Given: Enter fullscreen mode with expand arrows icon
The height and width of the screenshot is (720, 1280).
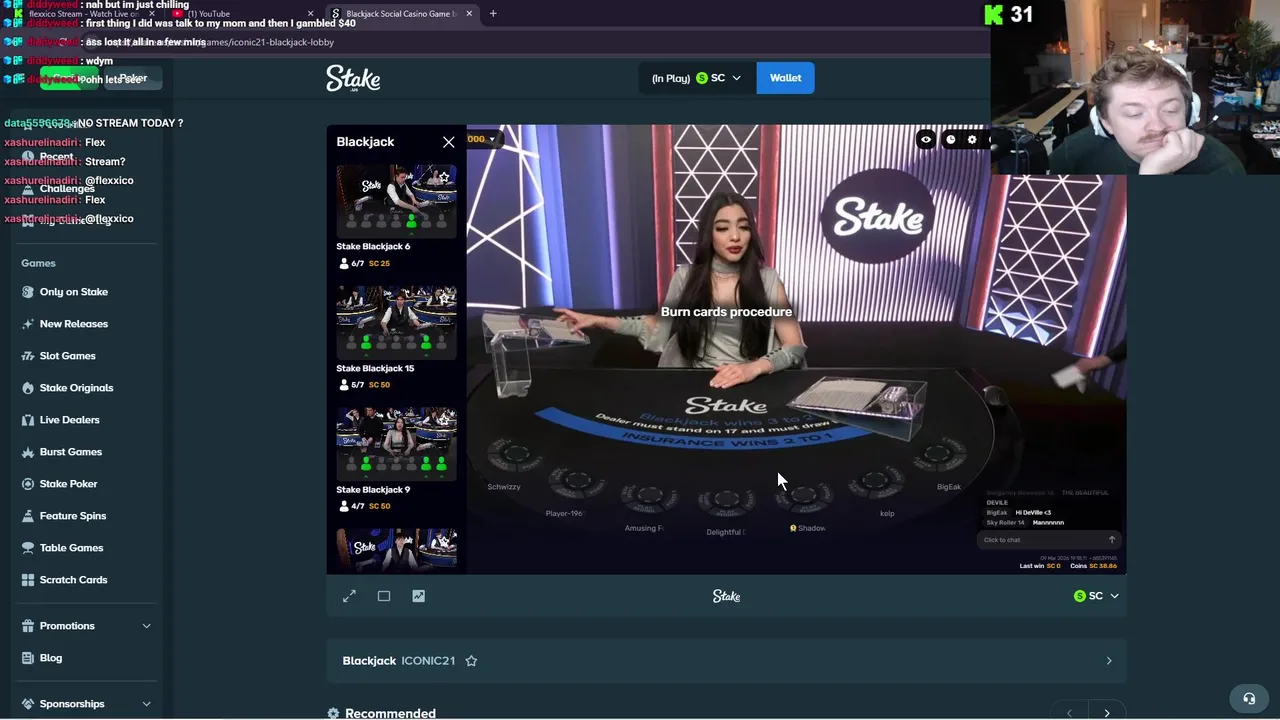Looking at the screenshot, I should 349,596.
